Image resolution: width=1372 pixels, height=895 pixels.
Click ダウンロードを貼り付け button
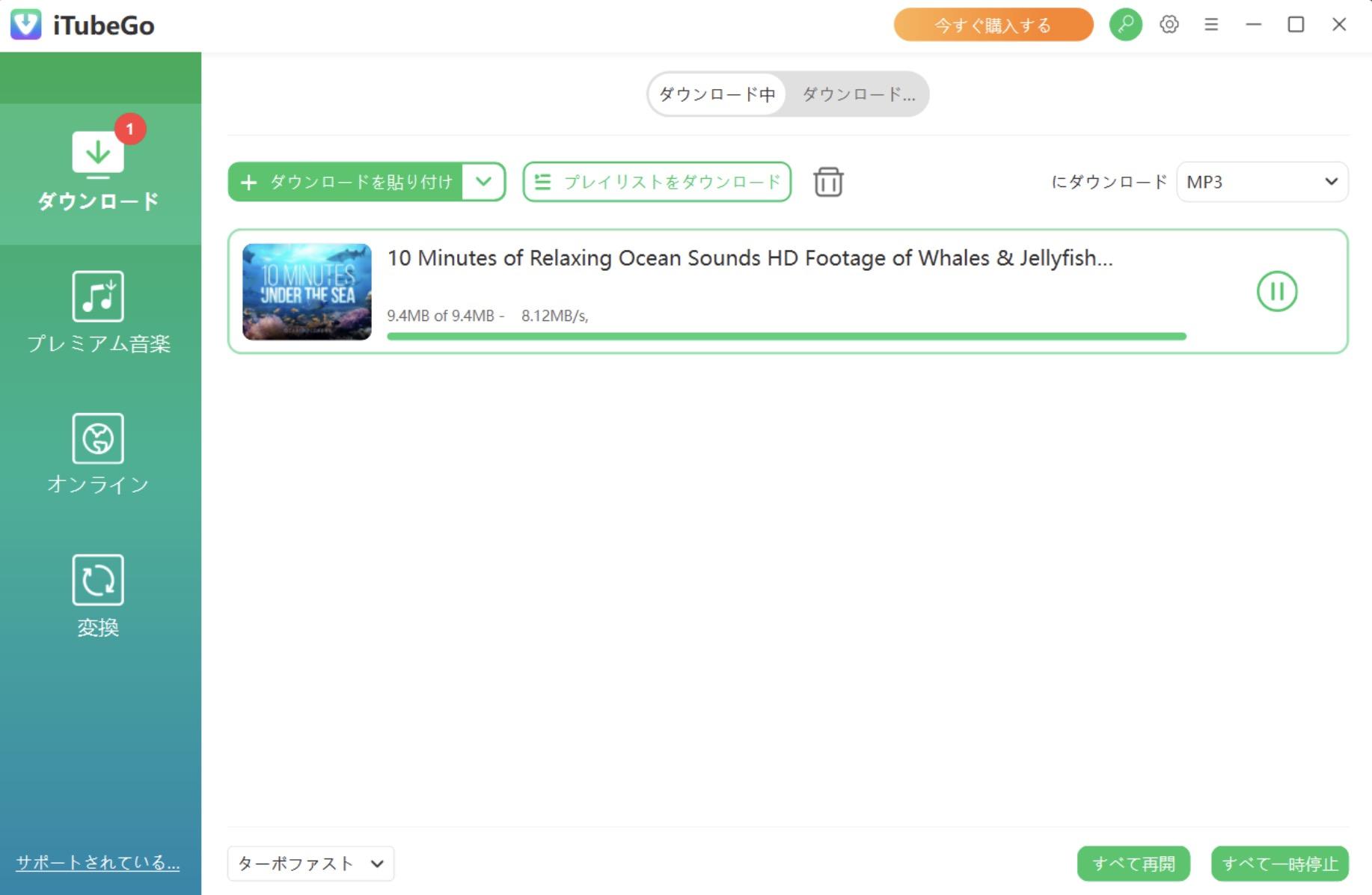click(x=346, y=182)
